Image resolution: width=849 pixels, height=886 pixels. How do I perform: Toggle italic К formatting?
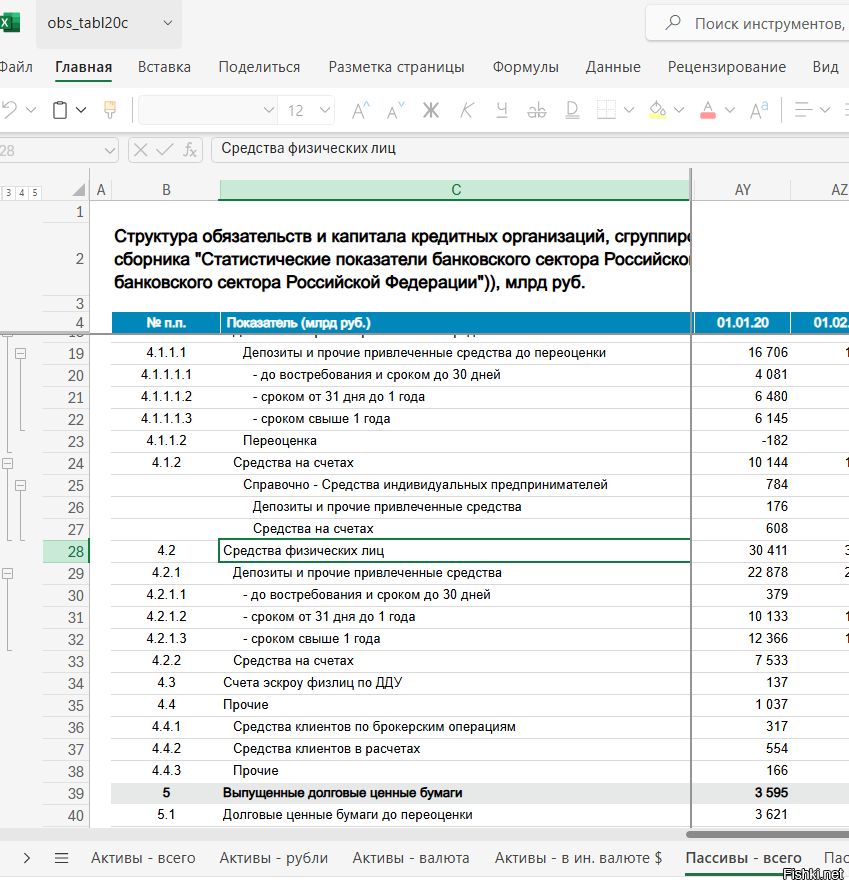[x=467, y=110]
